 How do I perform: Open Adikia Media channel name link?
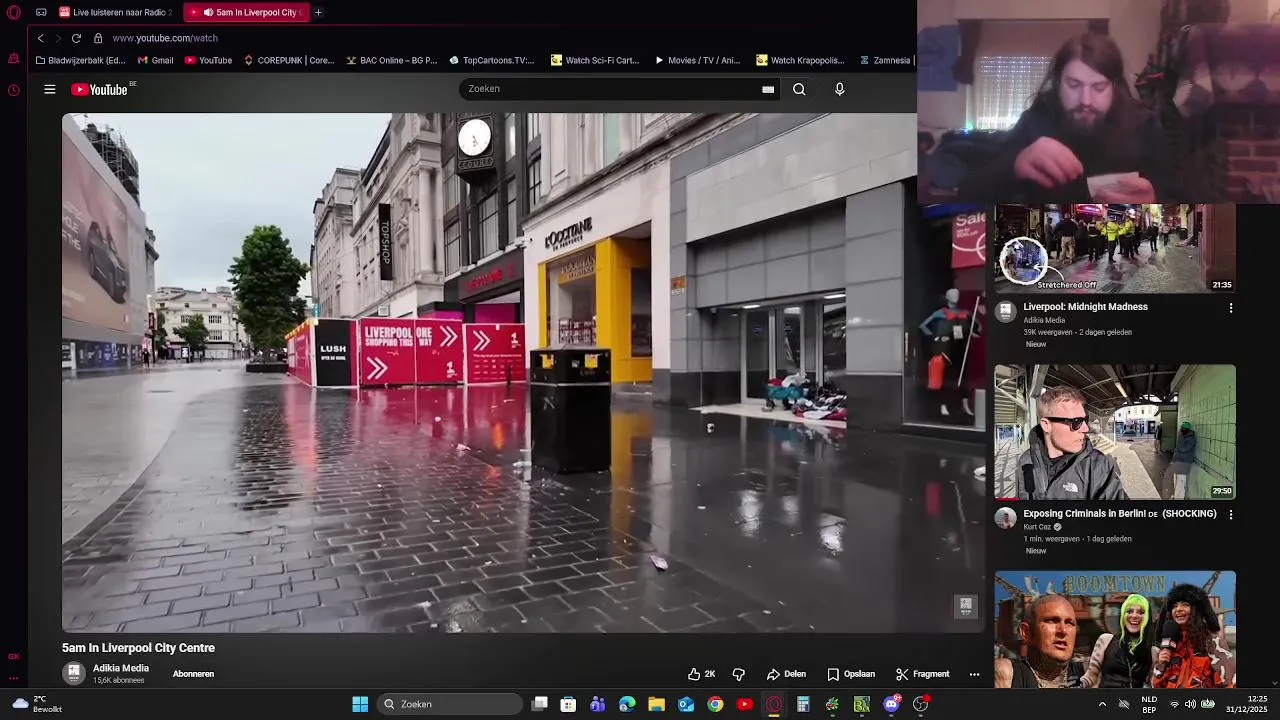pyautogui.click(x=121, y=668)
